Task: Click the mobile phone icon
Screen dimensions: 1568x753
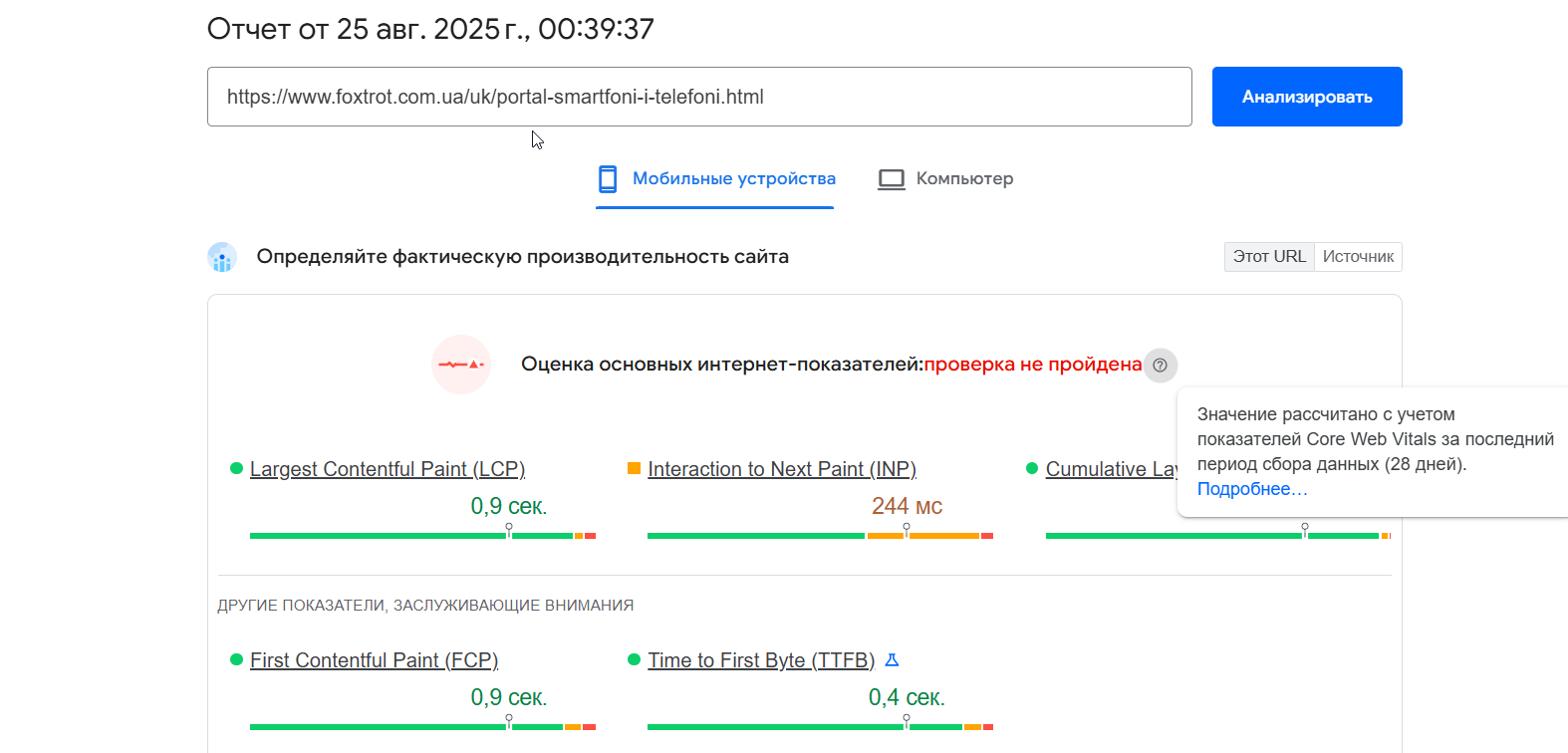Action: point(608,179)
